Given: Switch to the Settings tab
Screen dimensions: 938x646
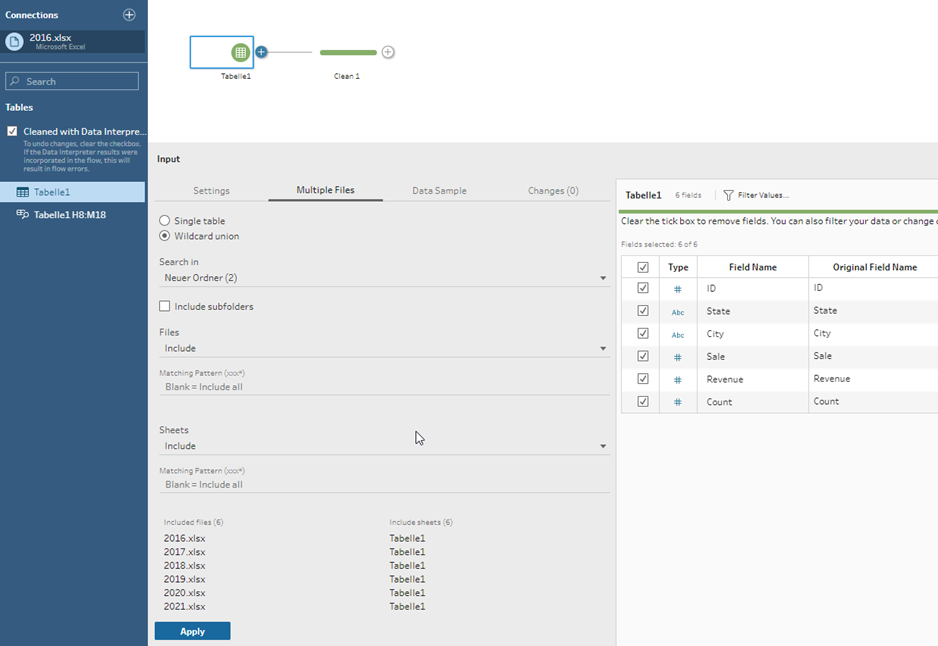Looking at the screenshot, I should [211, 191].
